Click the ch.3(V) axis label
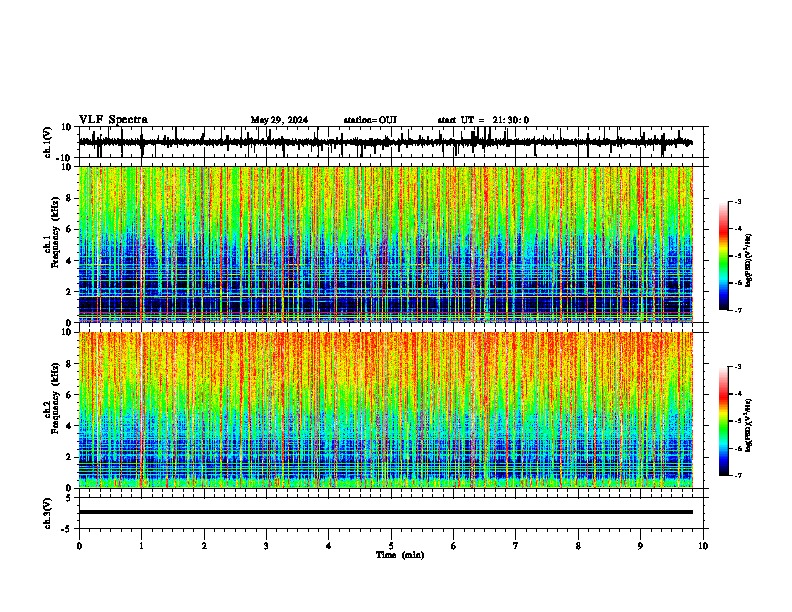This screenshot has width=792, height=612. (x=48, y=513)
